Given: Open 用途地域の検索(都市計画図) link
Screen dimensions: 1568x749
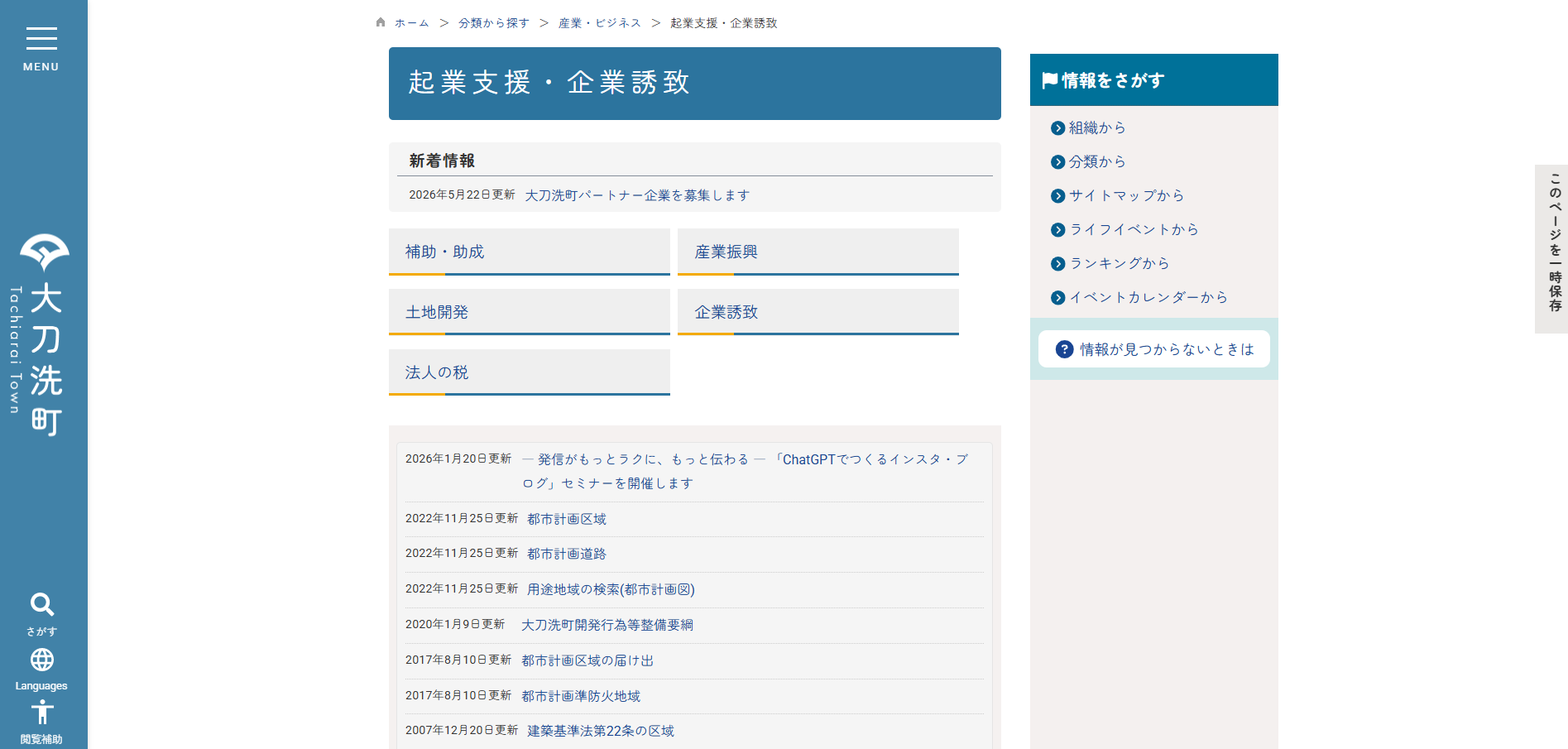Looking at the screenshot, I should [x=611, y=589].
